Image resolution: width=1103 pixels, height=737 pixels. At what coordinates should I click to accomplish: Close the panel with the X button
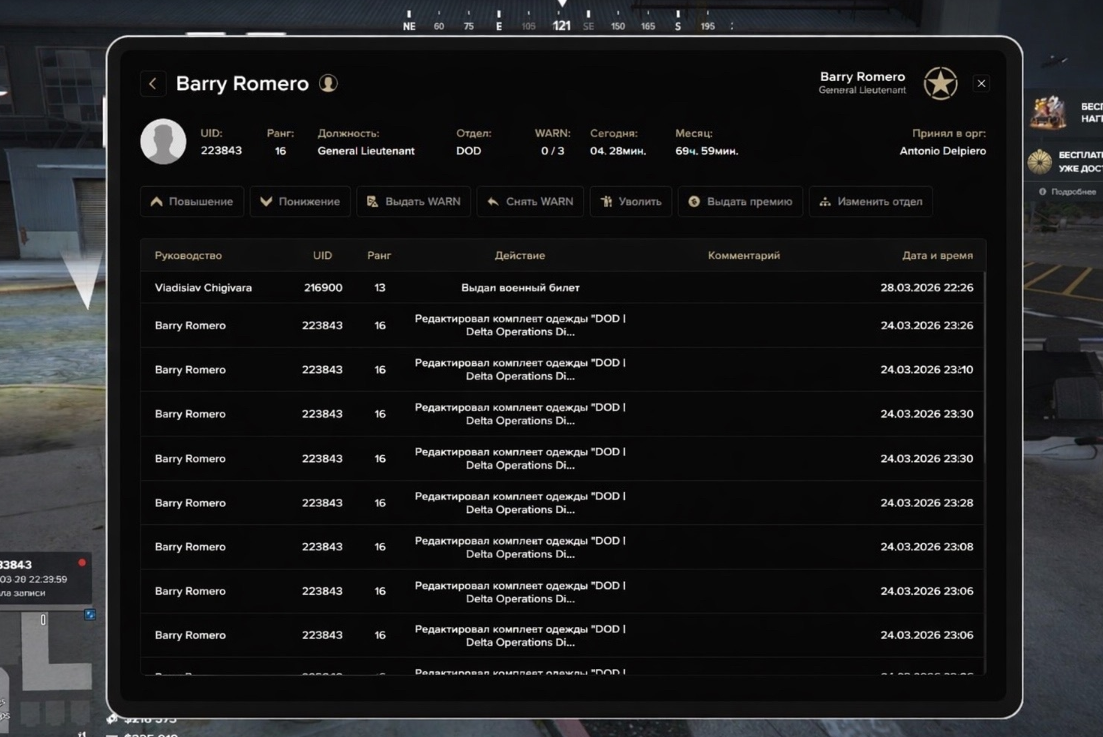(981, 84)
